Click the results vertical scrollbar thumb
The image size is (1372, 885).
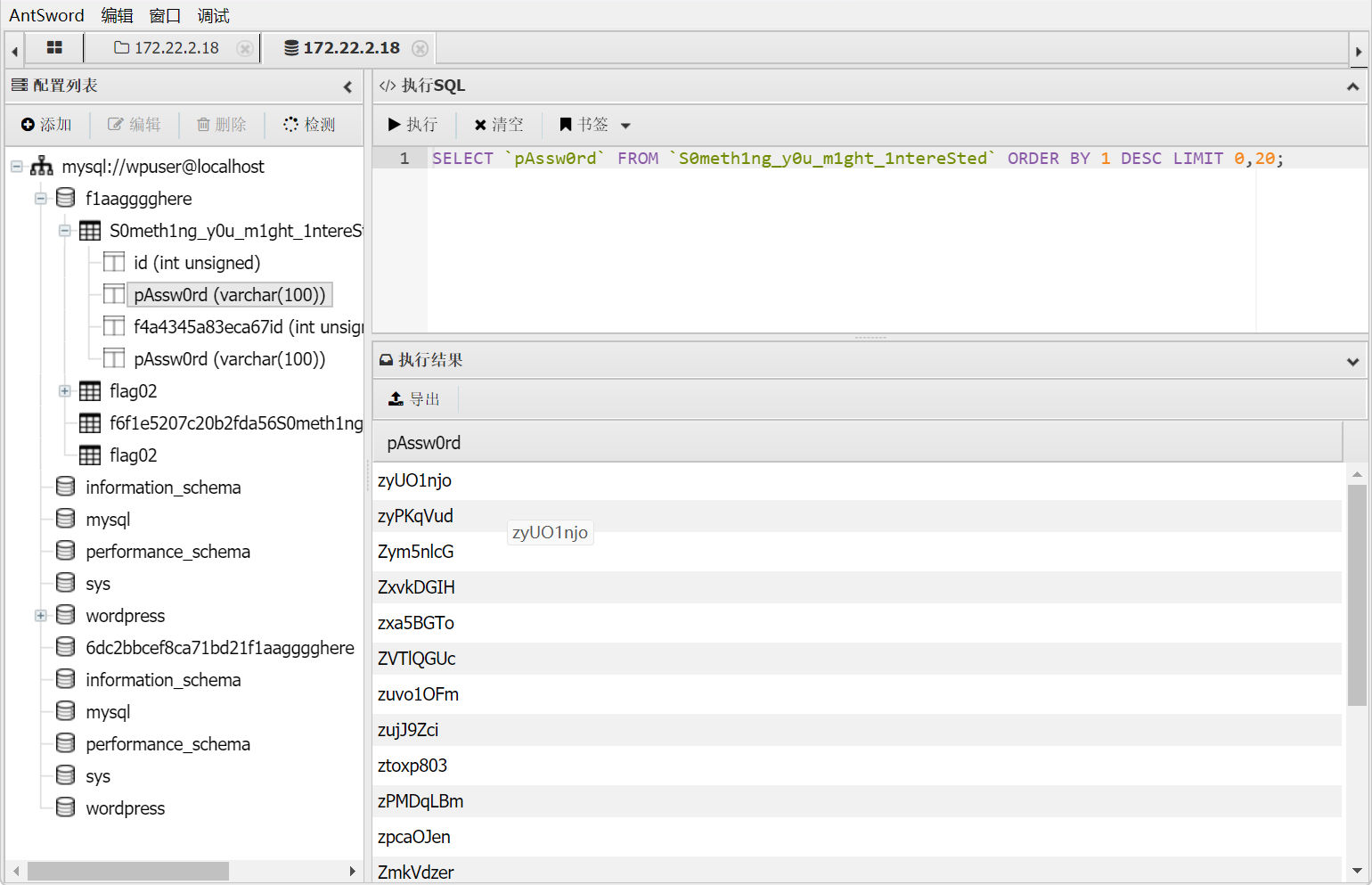point(1357,594)
